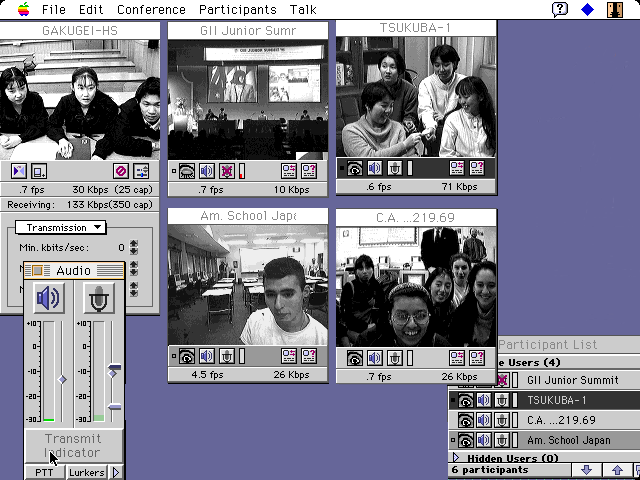Click the stop-sending icon in the GAKUGEI-HS window
The height and width of the screenshot is (480, 640).
121,171
